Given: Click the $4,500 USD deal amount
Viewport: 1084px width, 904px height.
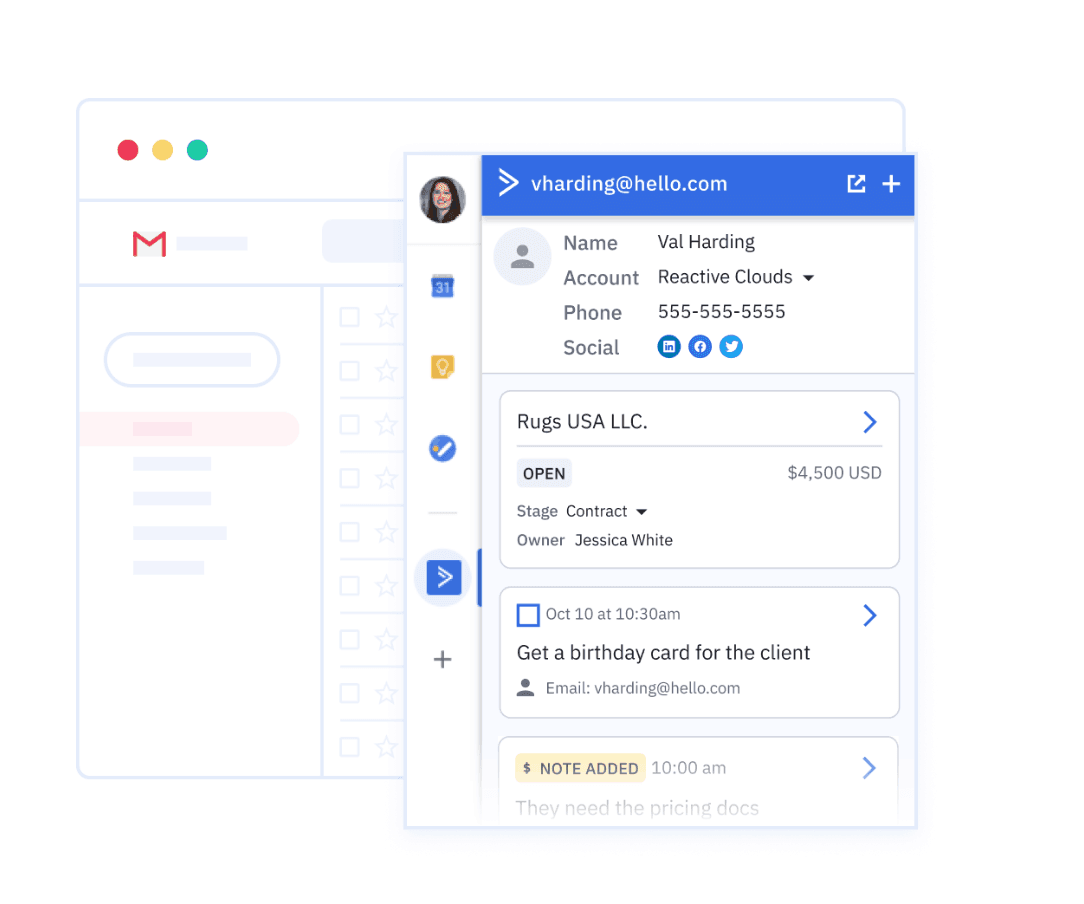Looking at the screenshot, I should point(834,473).
